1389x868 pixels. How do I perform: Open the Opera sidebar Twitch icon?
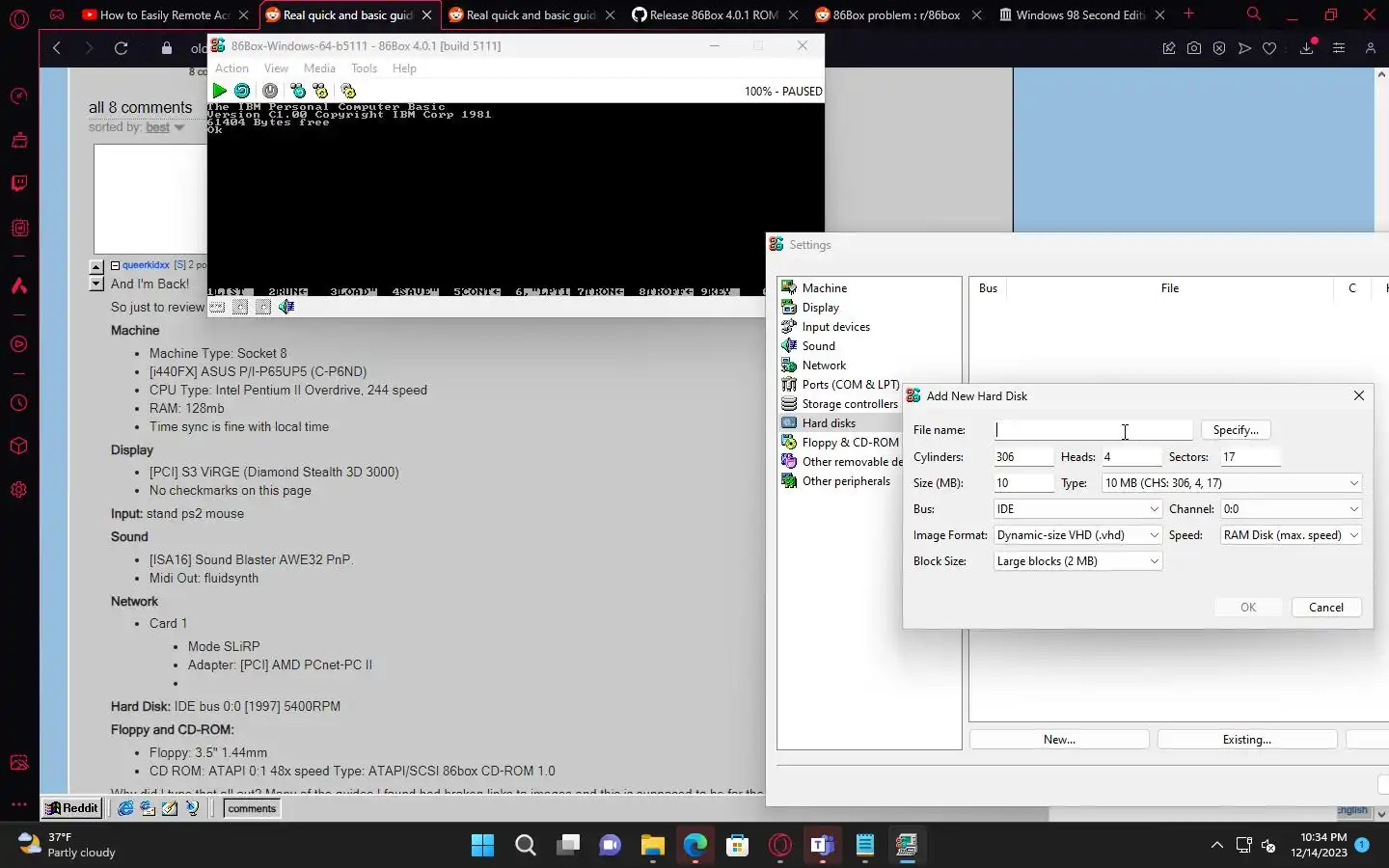point(18,183)
